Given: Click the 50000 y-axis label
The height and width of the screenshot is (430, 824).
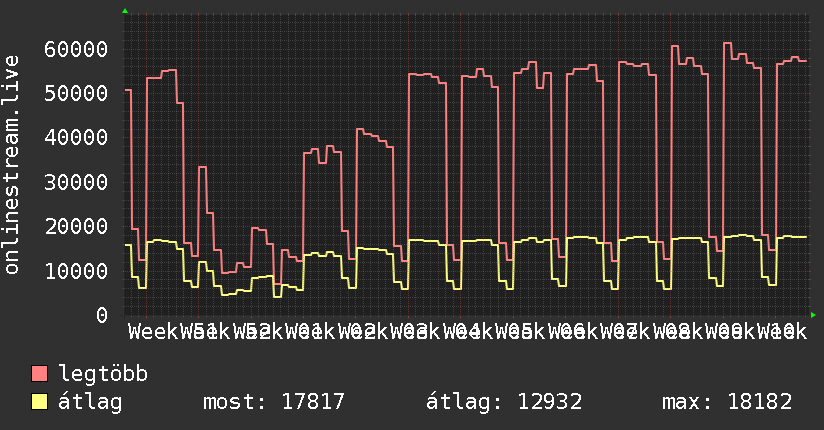Looking at the screenshot, I should pos(76,94).
